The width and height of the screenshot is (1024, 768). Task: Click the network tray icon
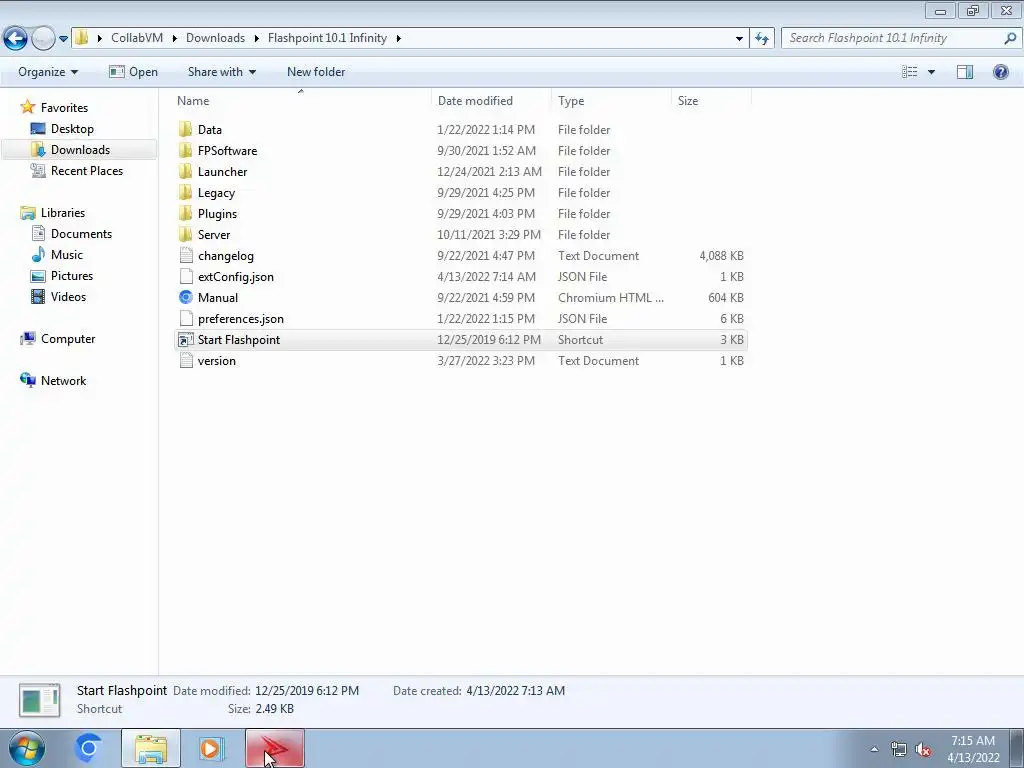click(x=899, y=749)
